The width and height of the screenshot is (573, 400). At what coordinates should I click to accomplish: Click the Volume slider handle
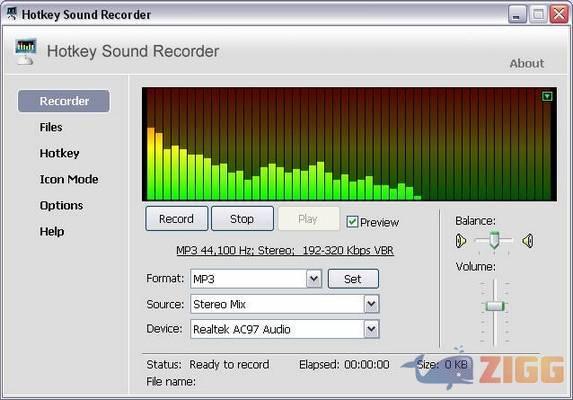[x=495, y=306]
